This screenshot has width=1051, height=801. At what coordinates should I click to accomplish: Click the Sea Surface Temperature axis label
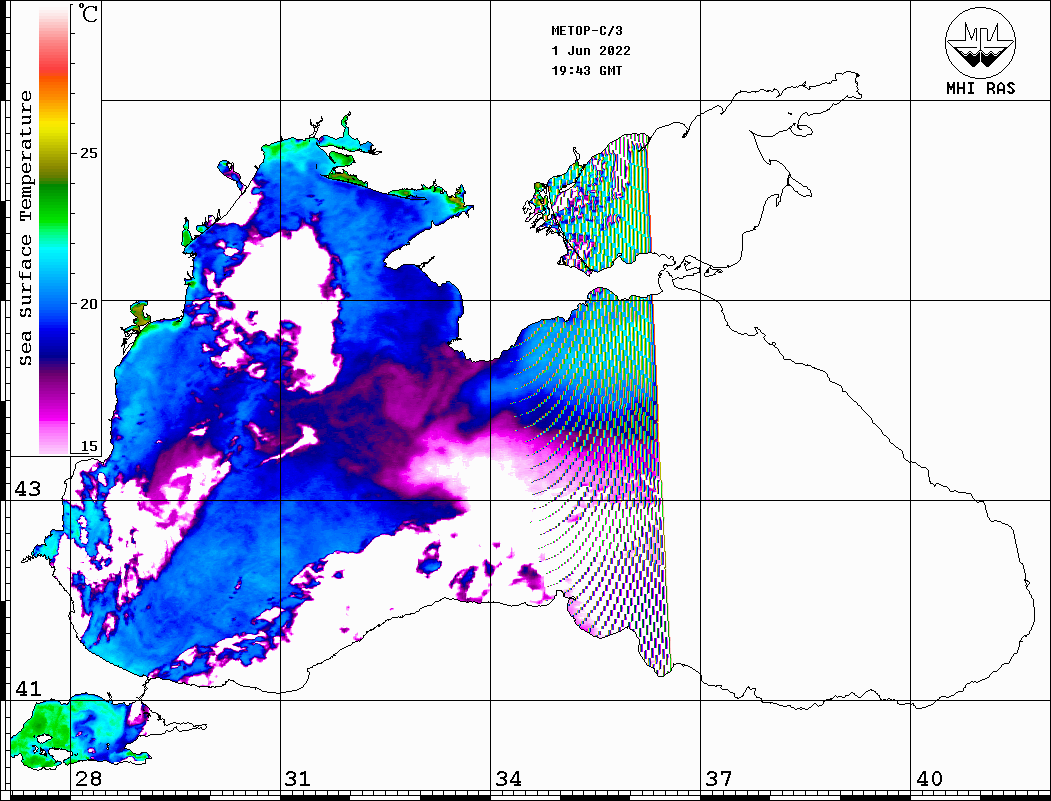tap(25, 228)
